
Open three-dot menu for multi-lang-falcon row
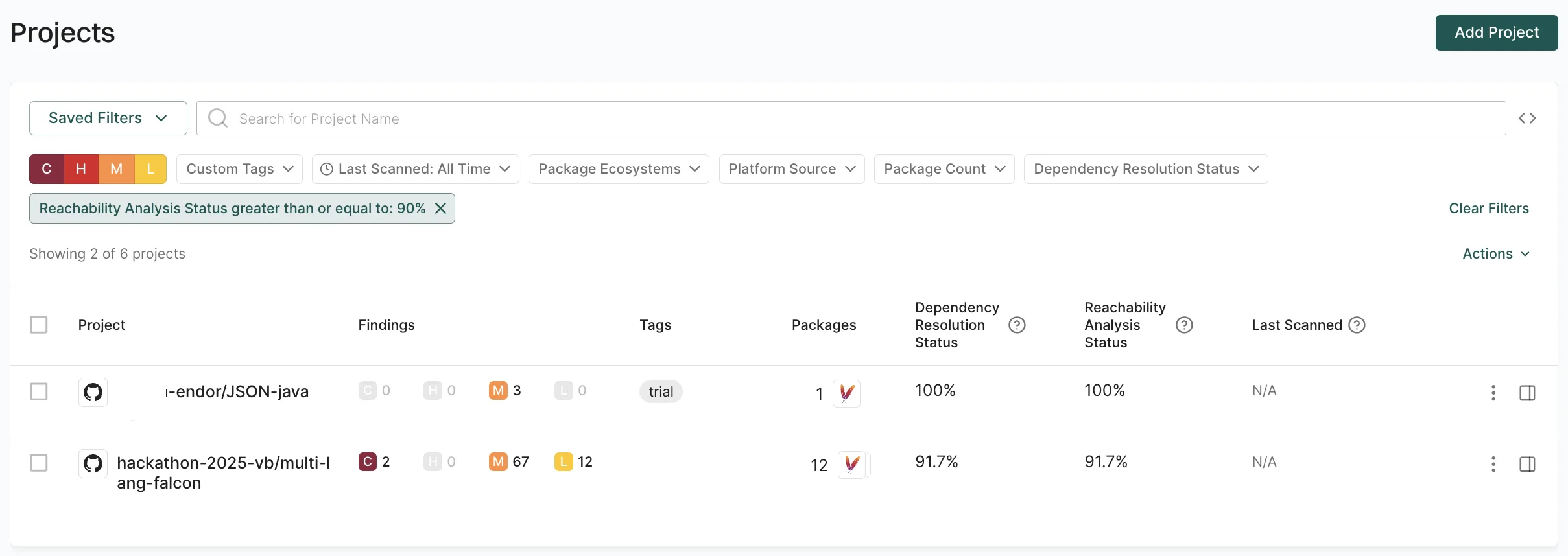tap(1493, 464)
